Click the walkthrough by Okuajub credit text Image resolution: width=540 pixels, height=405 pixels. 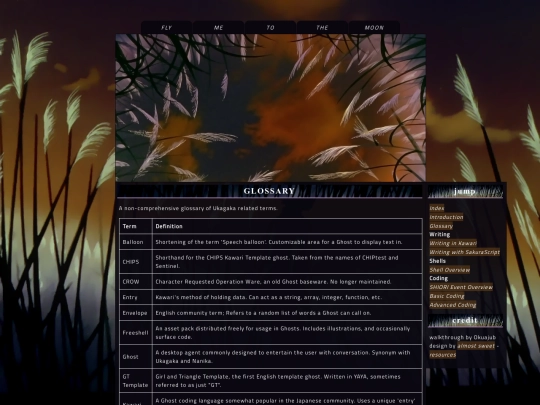click(x=463, y=337)
